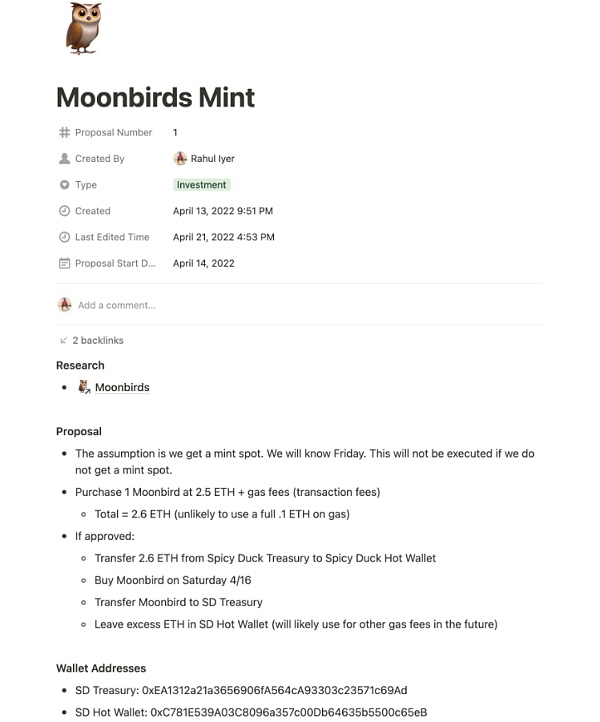
Task: Click the Last Edited Time clock icon
Action: (65, 237)
